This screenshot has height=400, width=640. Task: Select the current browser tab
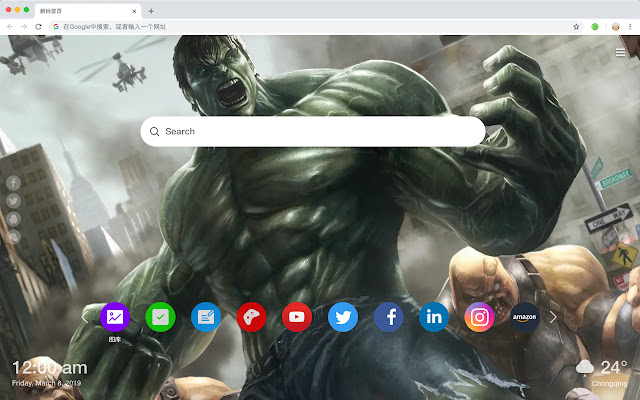(x=88, y=11)
